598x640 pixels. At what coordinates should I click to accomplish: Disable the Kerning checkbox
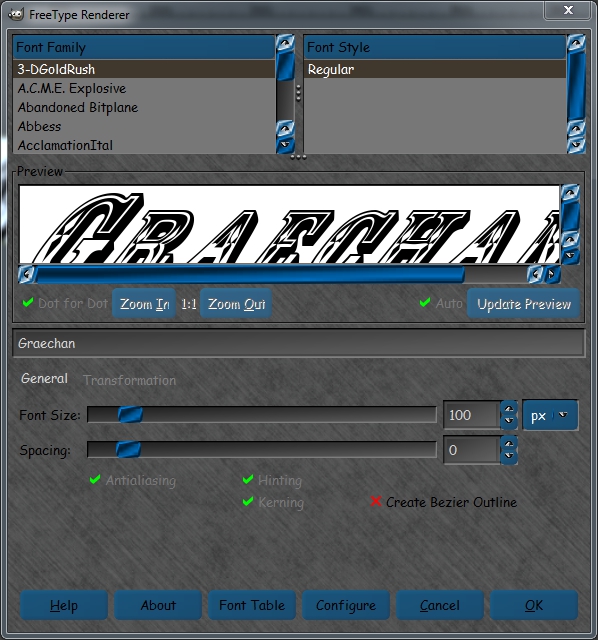pyautogui.click(x=273, y=502)
